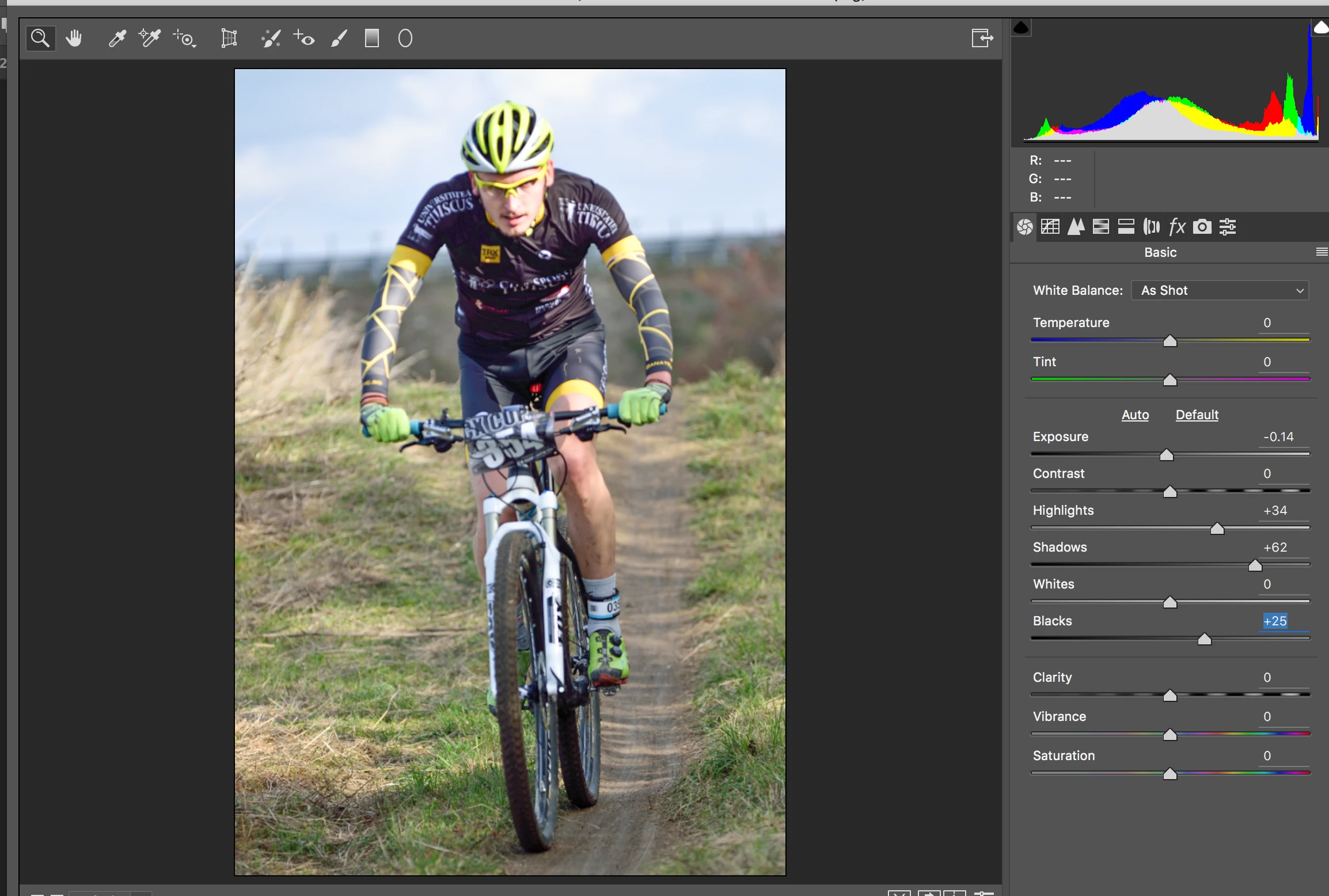Open the Basic panel options menu

click(1322, 252)
